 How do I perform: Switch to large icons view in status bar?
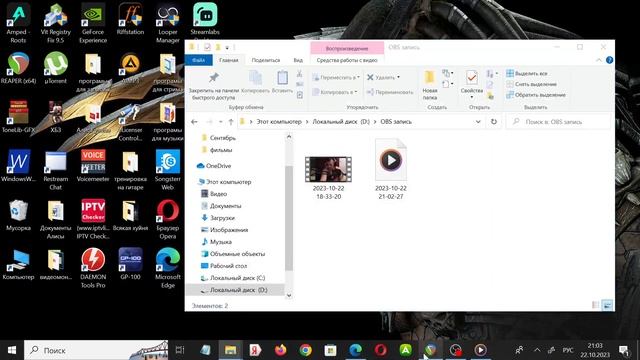607,305
